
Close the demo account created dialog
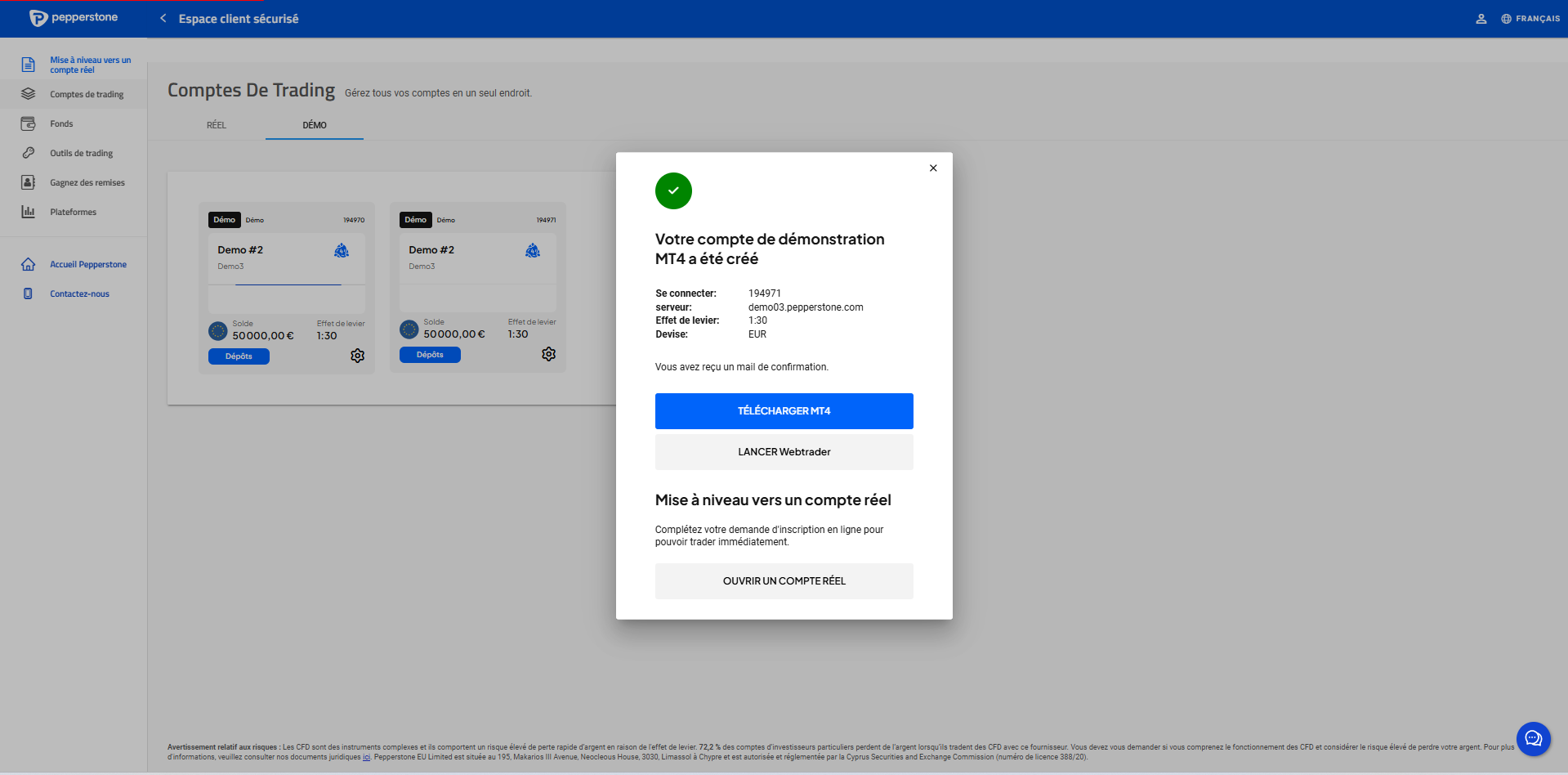tap(933, 168)
